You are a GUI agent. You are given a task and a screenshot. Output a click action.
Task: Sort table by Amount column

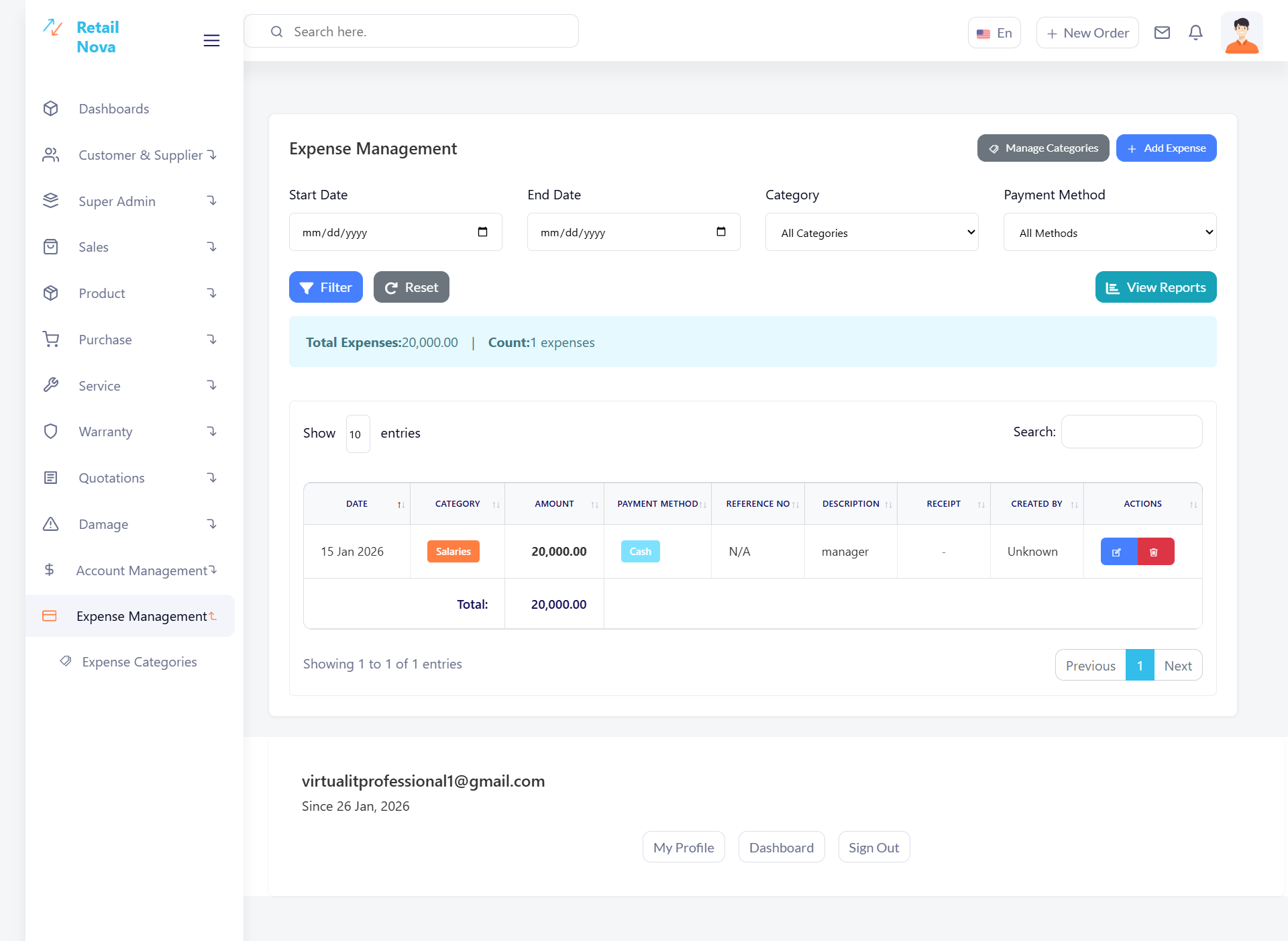pyautogui.click(x=554, y=504)
